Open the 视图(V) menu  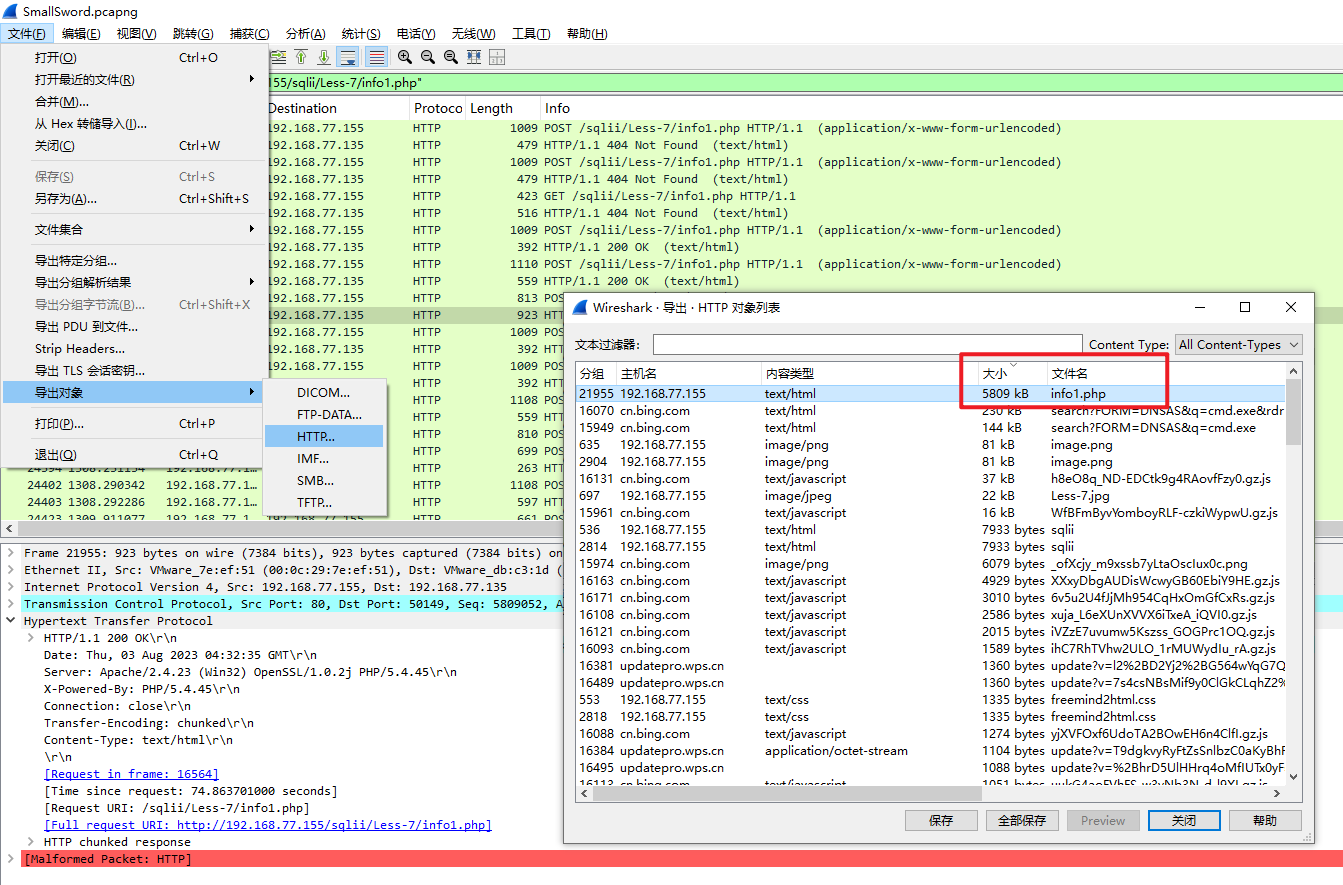point(136,34)
